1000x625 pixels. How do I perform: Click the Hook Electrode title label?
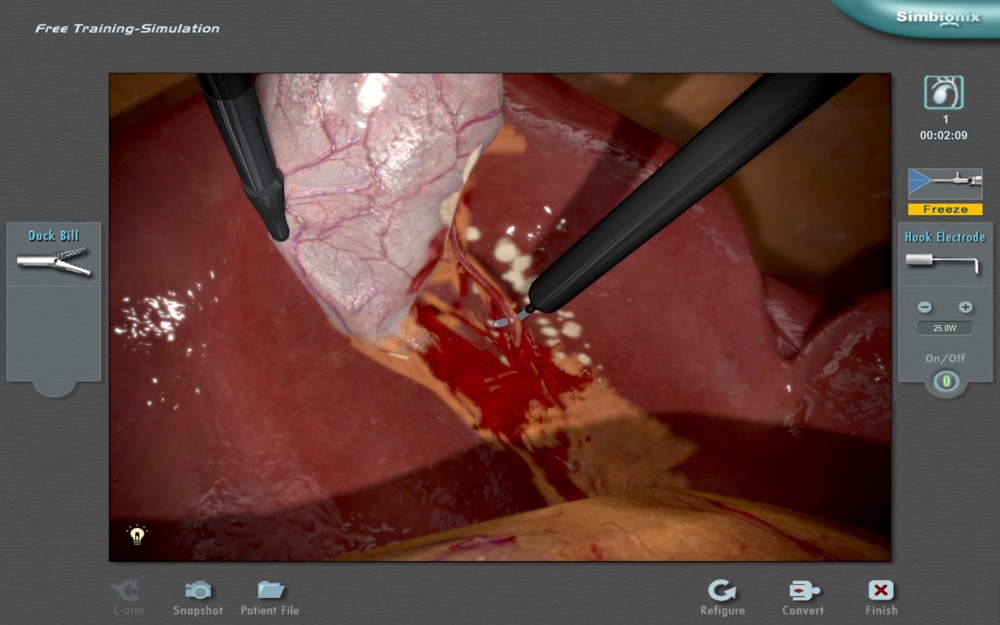click(945, 237)
